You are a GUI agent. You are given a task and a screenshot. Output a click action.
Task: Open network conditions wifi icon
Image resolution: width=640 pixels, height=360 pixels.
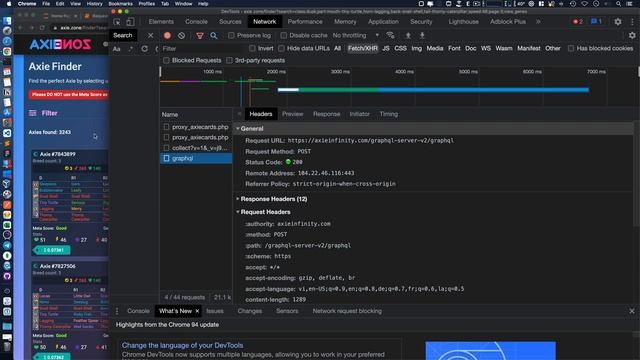coord(390,36)
